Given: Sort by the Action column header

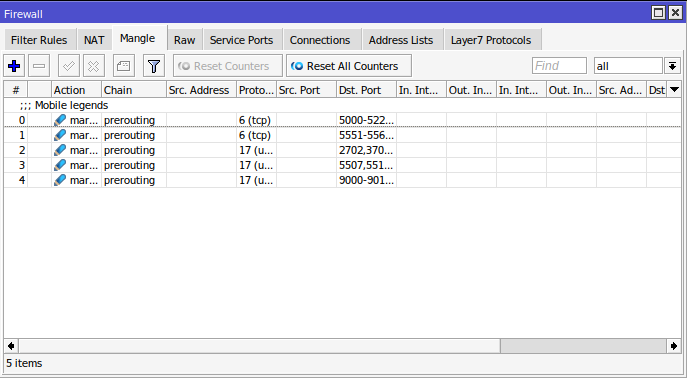Looking at the screenshot, I should [x=76, y=90].
